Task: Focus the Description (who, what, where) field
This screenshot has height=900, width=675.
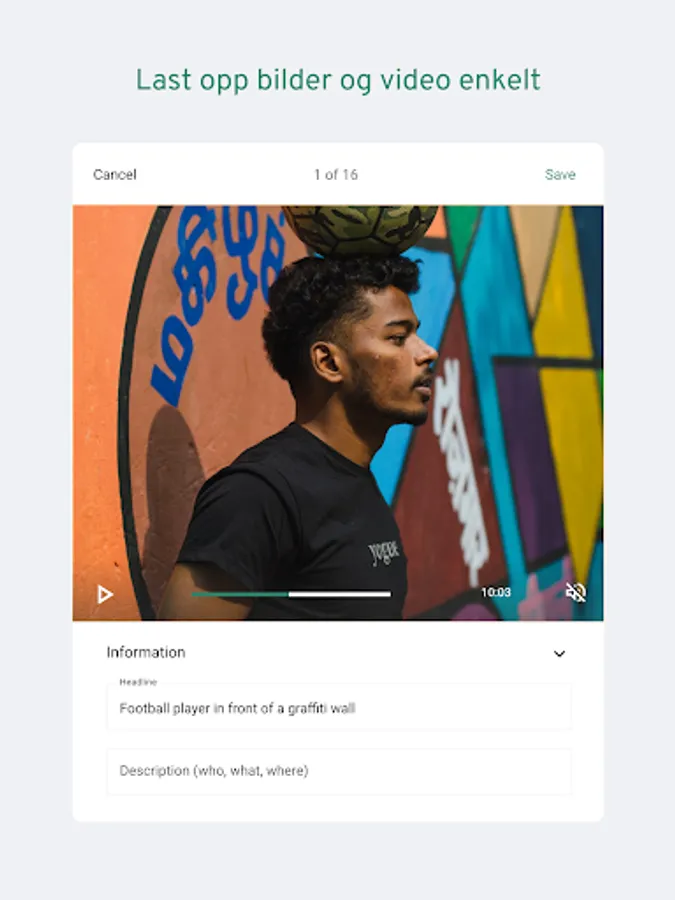Action: coord(339,771)
